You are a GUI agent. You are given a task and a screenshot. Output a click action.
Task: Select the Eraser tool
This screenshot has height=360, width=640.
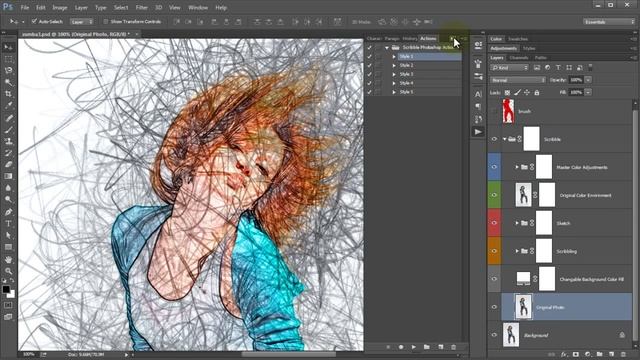tap(8, 164)
